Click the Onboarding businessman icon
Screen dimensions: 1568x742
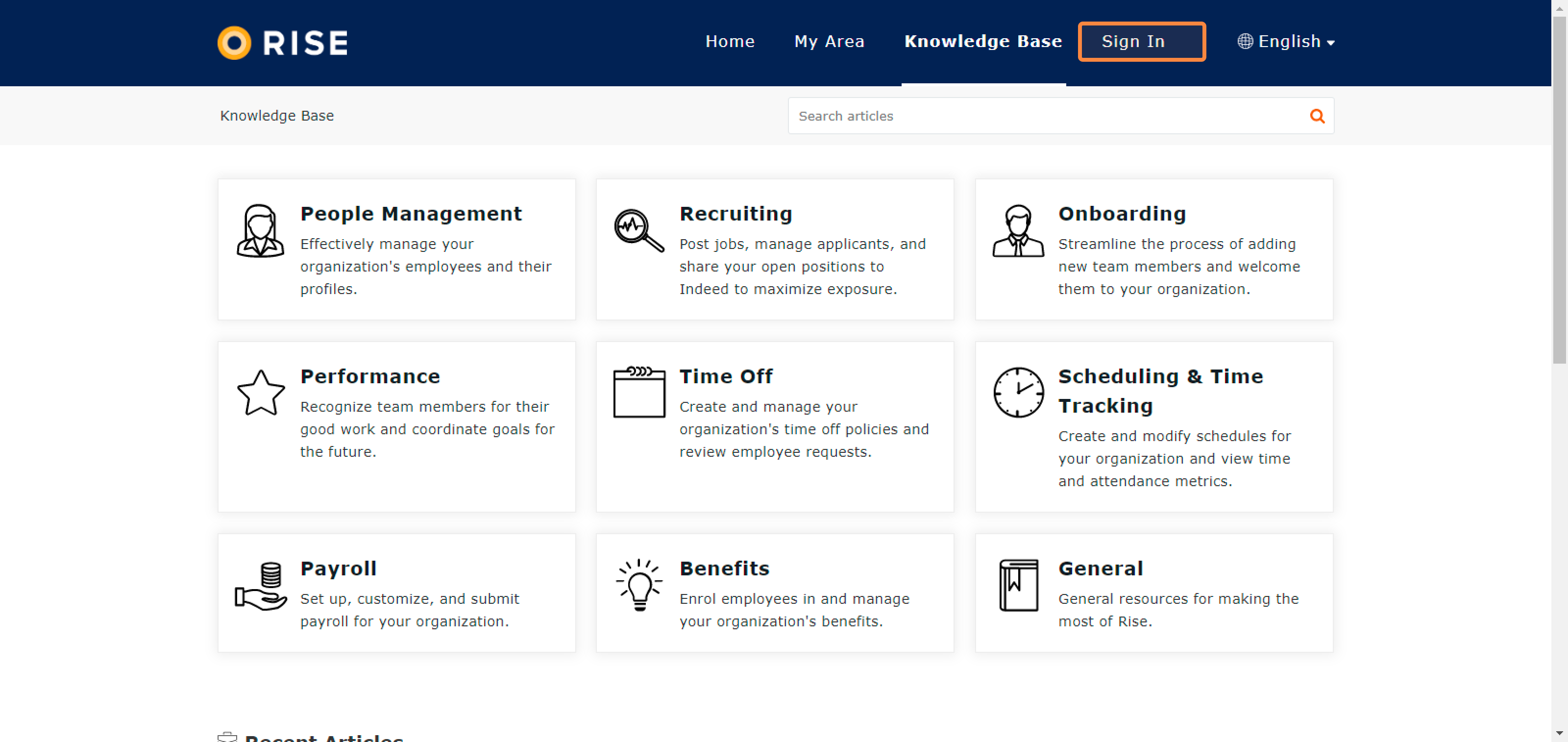[x=1018, y=231]
